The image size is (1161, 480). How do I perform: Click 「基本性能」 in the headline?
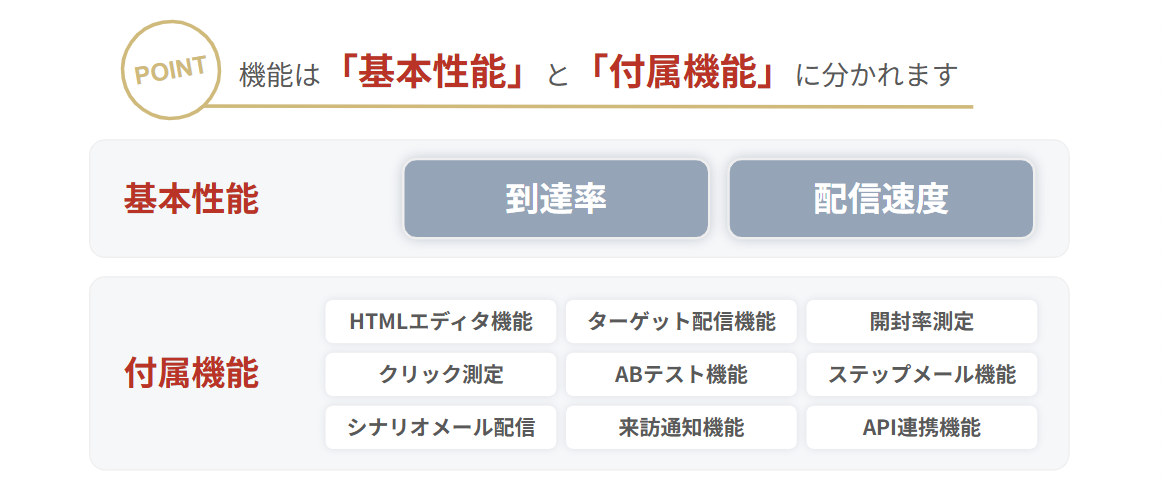click(x=435, y=73)
